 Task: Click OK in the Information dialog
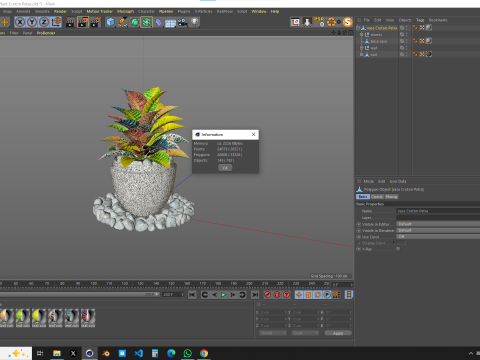[225, 168]
